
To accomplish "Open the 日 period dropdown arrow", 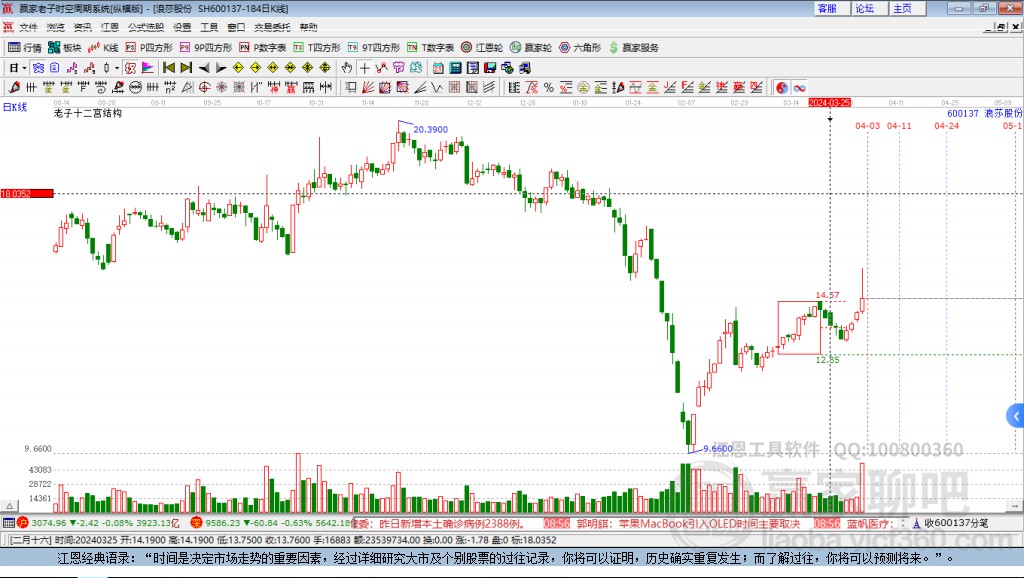I will point(24,68).
